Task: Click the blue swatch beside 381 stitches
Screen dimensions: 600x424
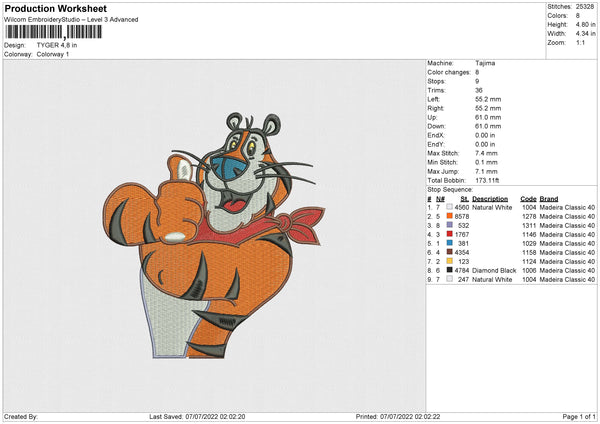Action: pyautogui.click(x=450, y=243)
